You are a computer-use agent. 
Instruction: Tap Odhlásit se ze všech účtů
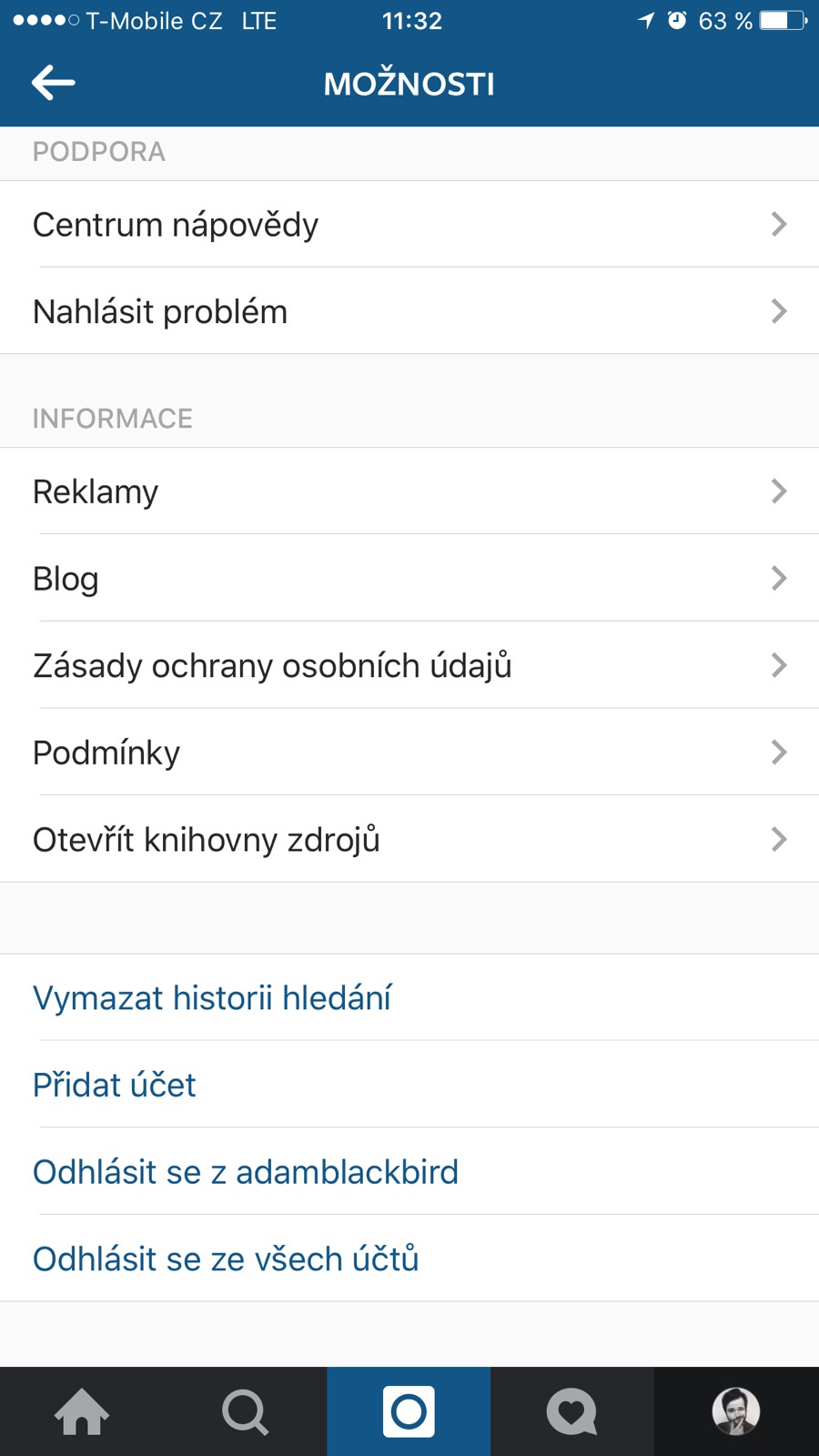click(226, 1259)
